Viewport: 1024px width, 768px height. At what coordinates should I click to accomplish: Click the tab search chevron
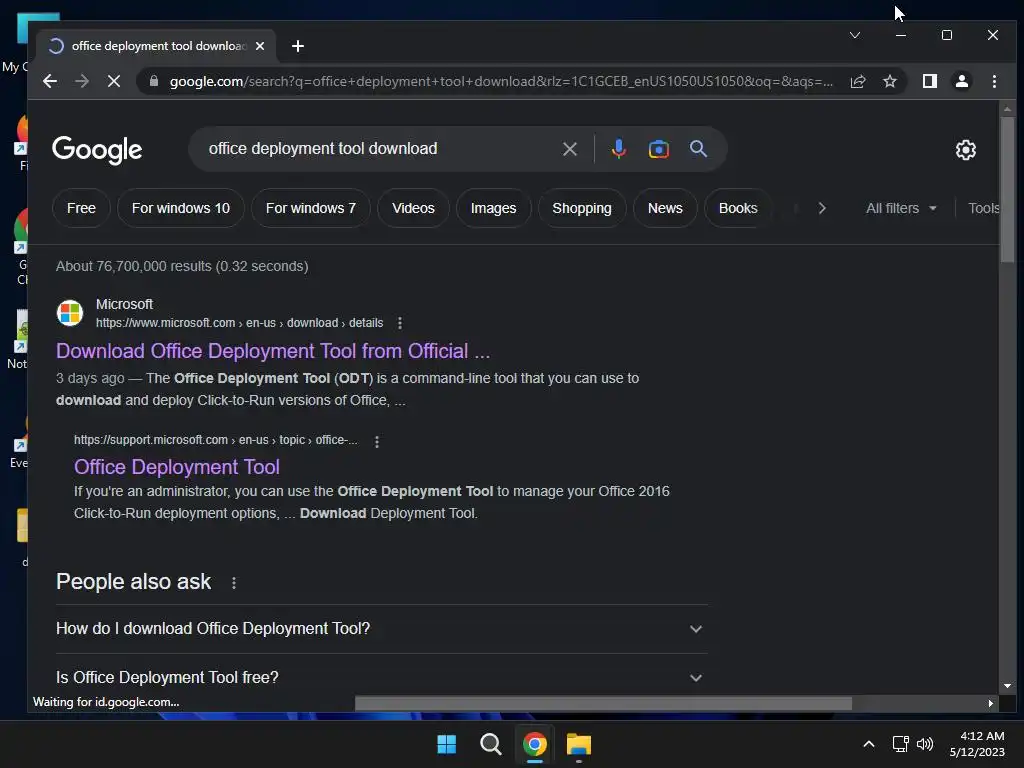855,35
